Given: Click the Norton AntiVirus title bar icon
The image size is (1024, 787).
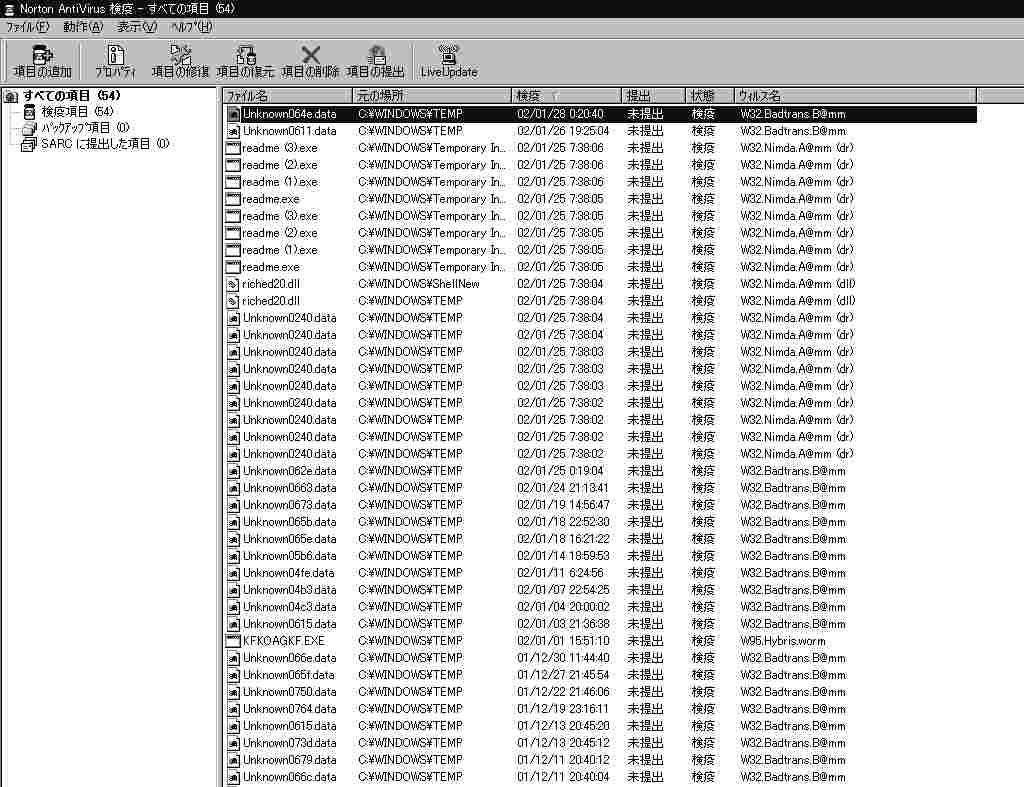Looking at the screenshot, I should [x=9, y=9].
